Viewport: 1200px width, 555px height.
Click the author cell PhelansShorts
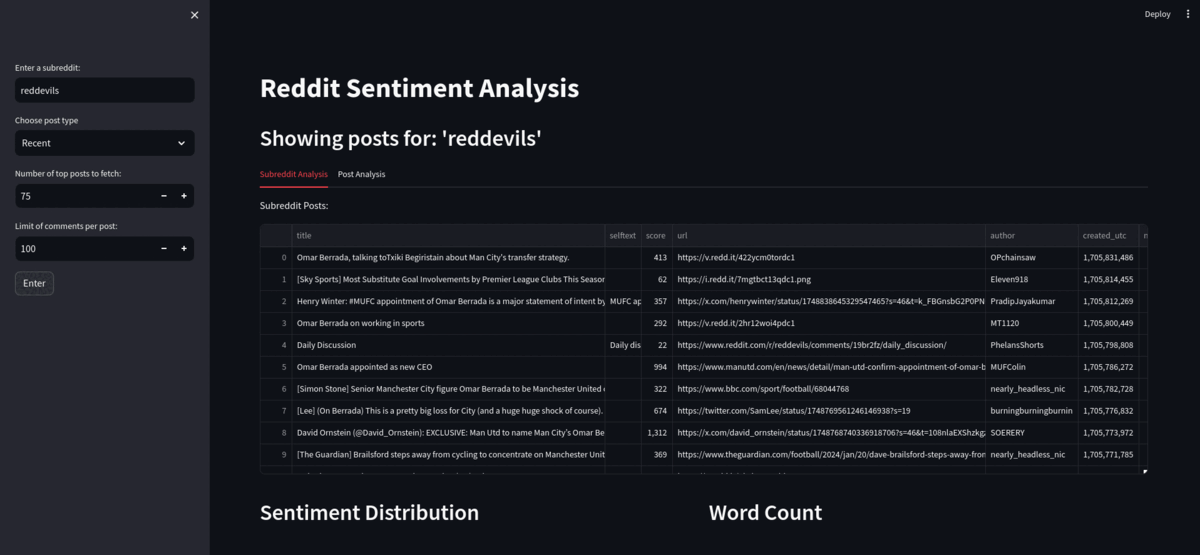(1031, 346)
